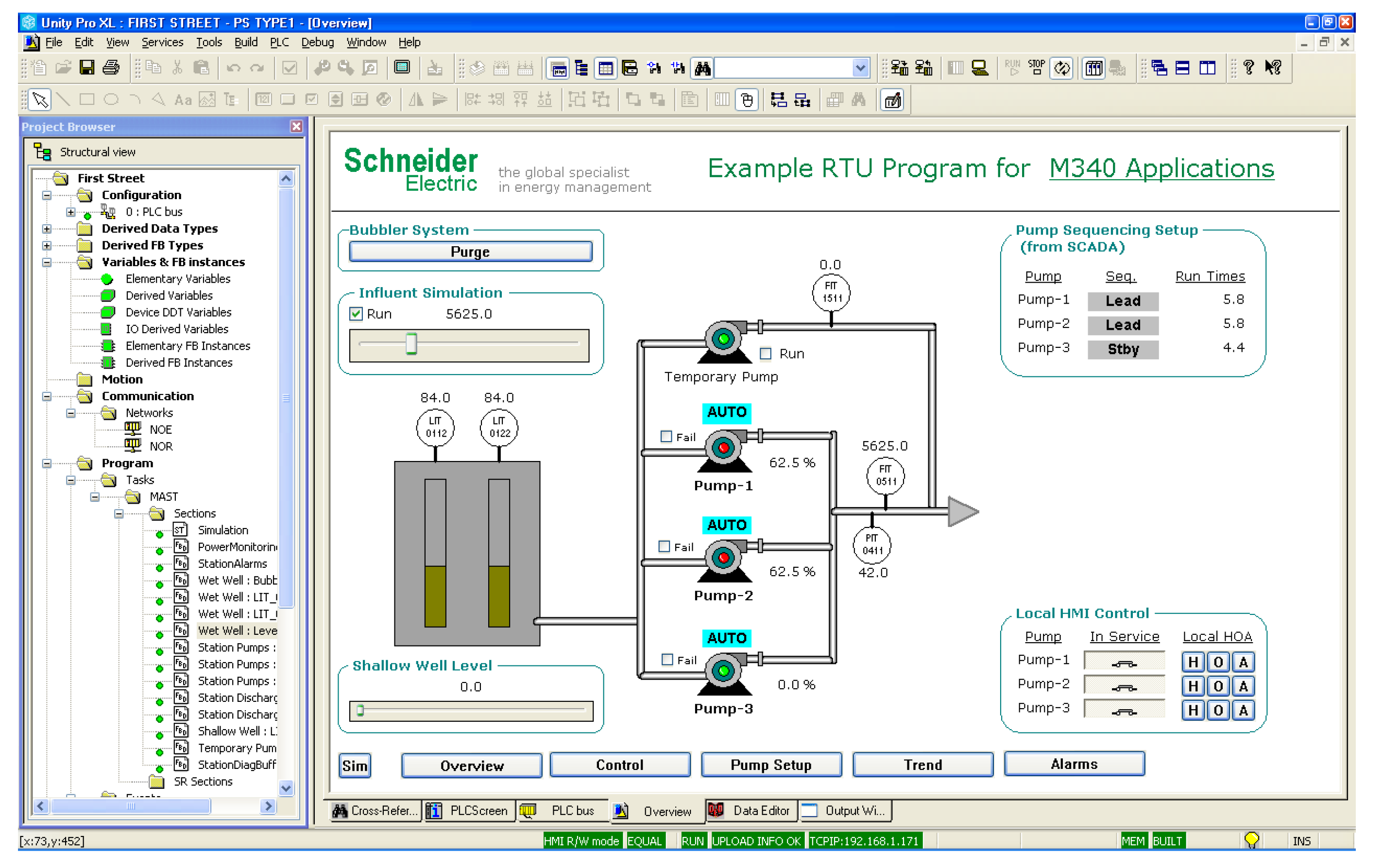Set Pump-2 Local HOA to H
Image resolution: width=1383 pixels, height=868 pixels.
coord(1193,686)
